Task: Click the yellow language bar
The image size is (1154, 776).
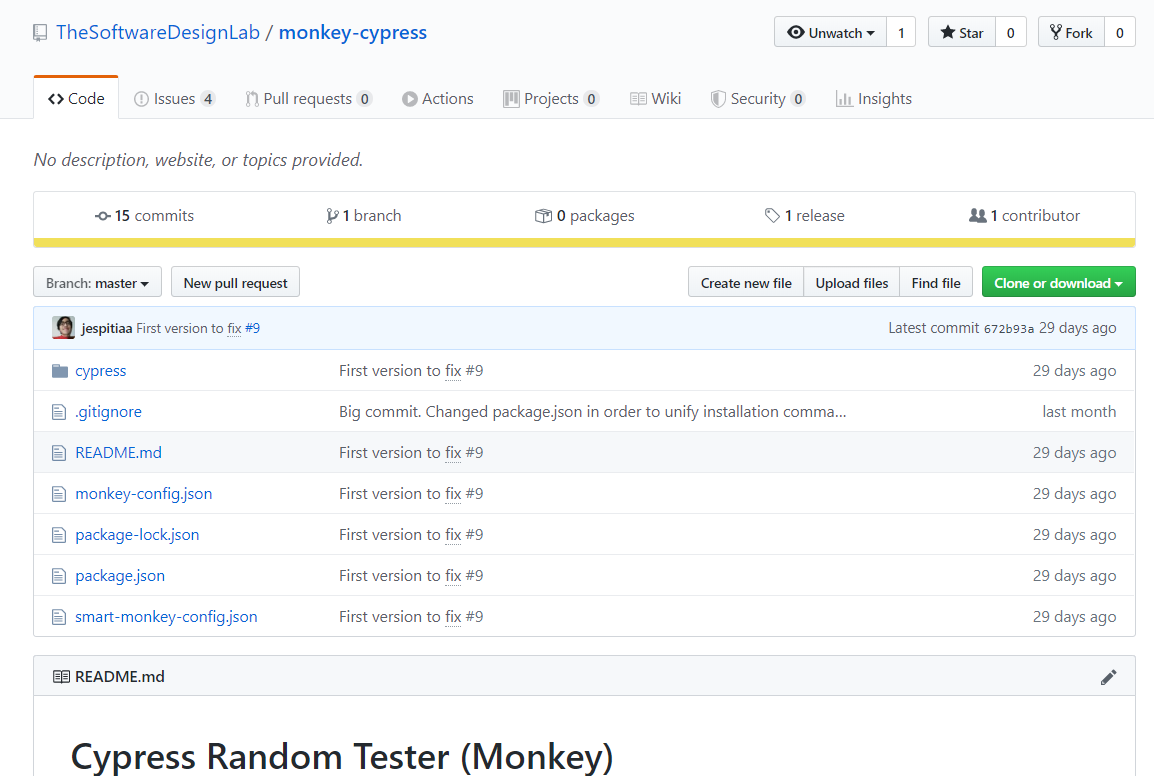Action: [x=584, y=243]
